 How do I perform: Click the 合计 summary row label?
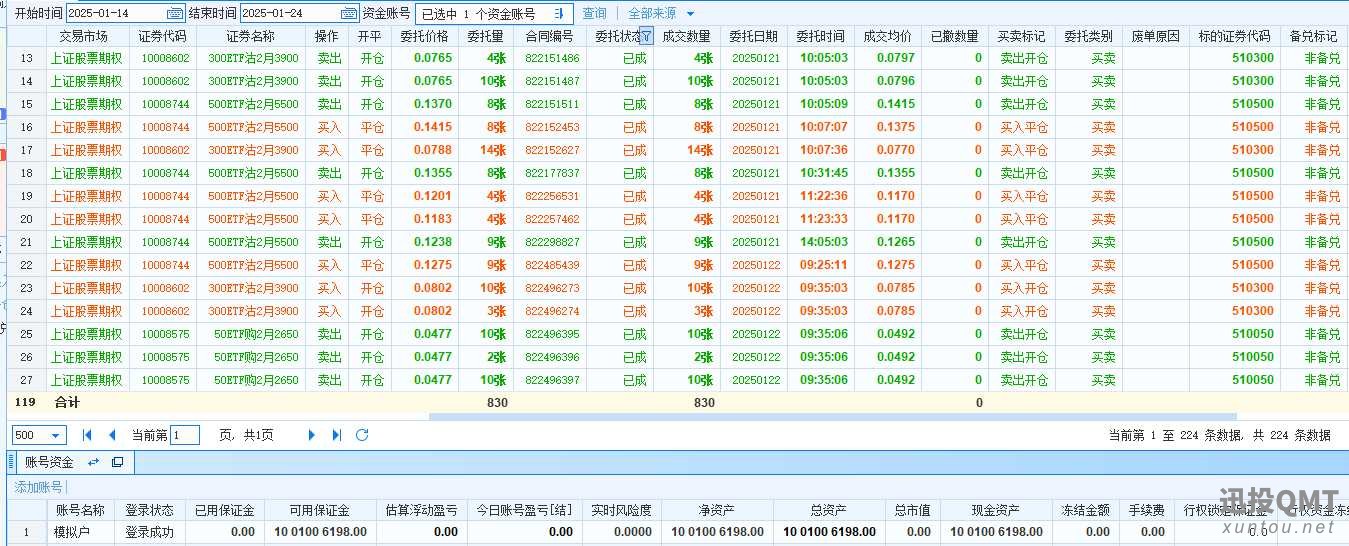(67, 403)
